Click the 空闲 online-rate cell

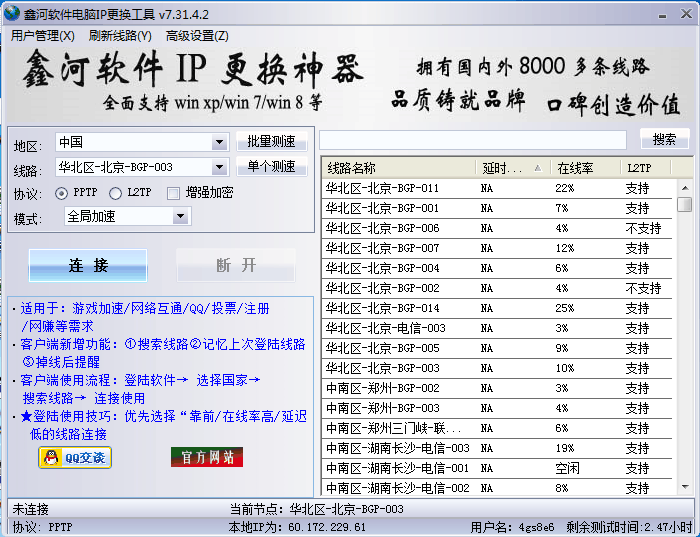point(567,468)
